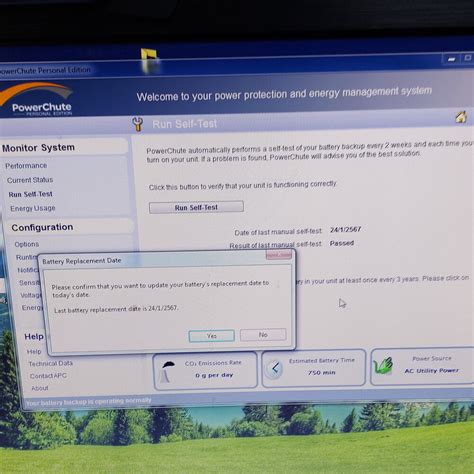The height and width of the screenshot is (474, 474).
Task: Click 'Last battery replacement date is 24/1/2567' text
Action: pos(116,309)
